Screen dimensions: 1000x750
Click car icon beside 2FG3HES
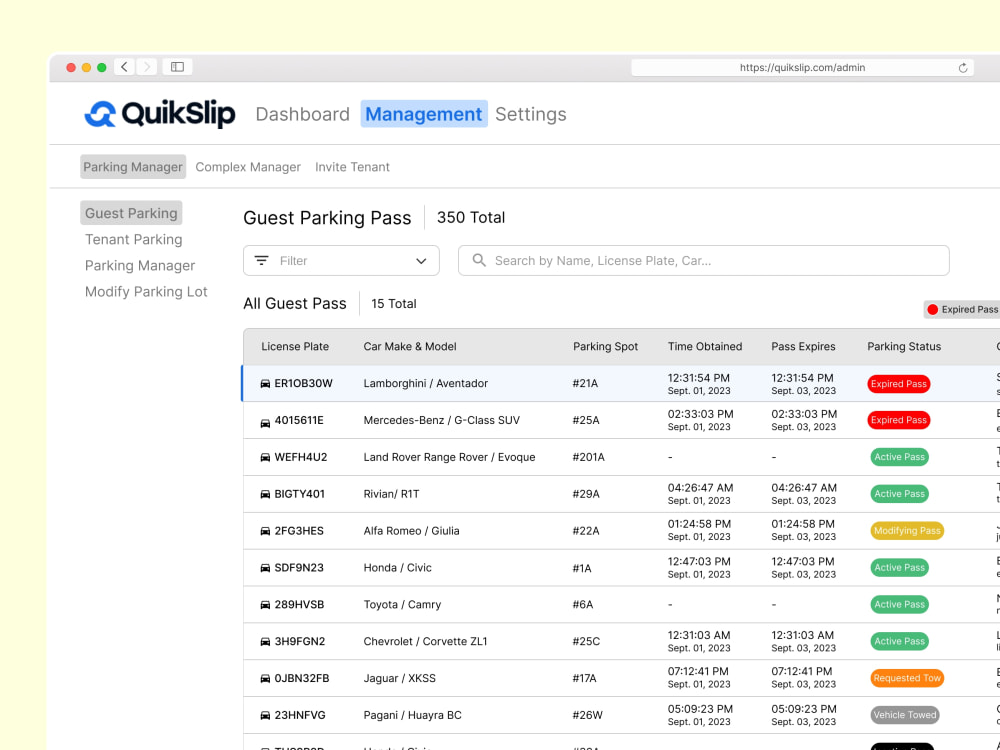[265, 531]
